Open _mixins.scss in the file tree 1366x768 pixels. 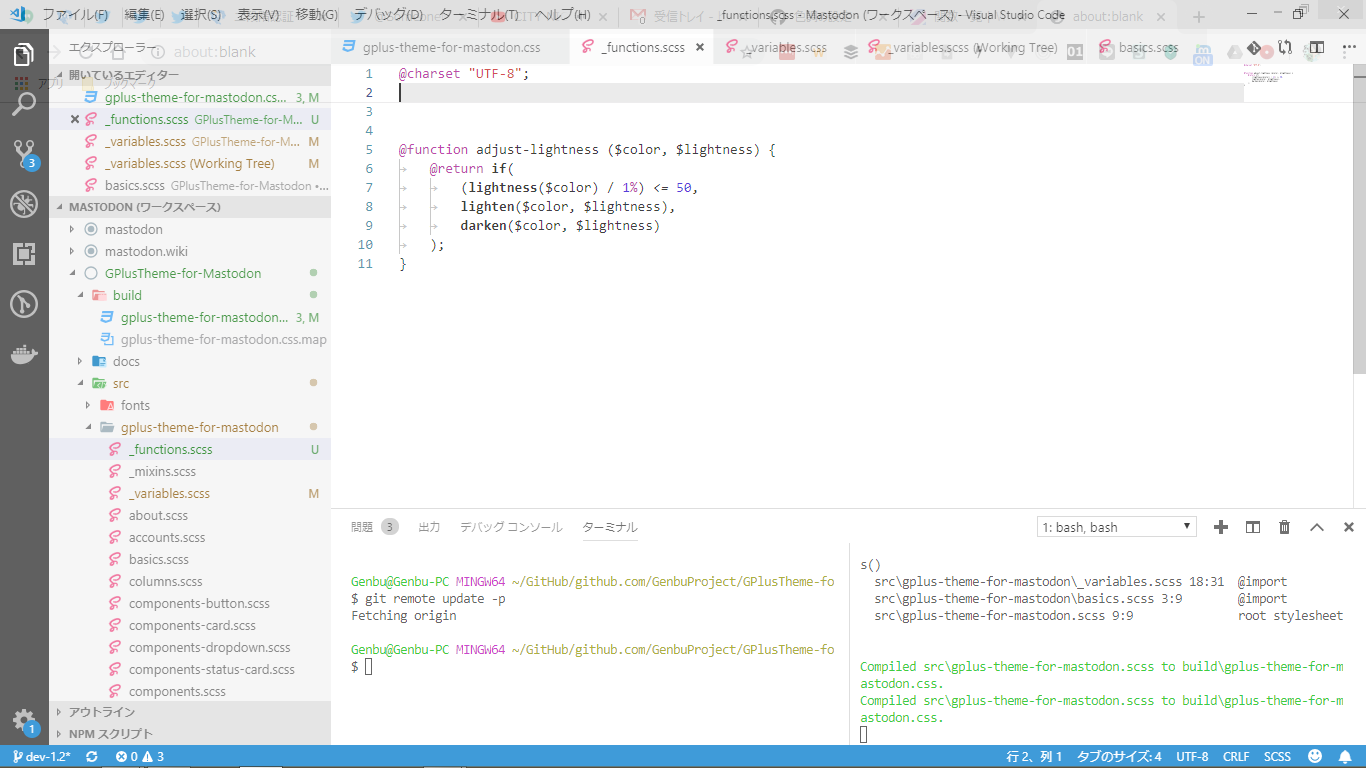tap(162, 471)
